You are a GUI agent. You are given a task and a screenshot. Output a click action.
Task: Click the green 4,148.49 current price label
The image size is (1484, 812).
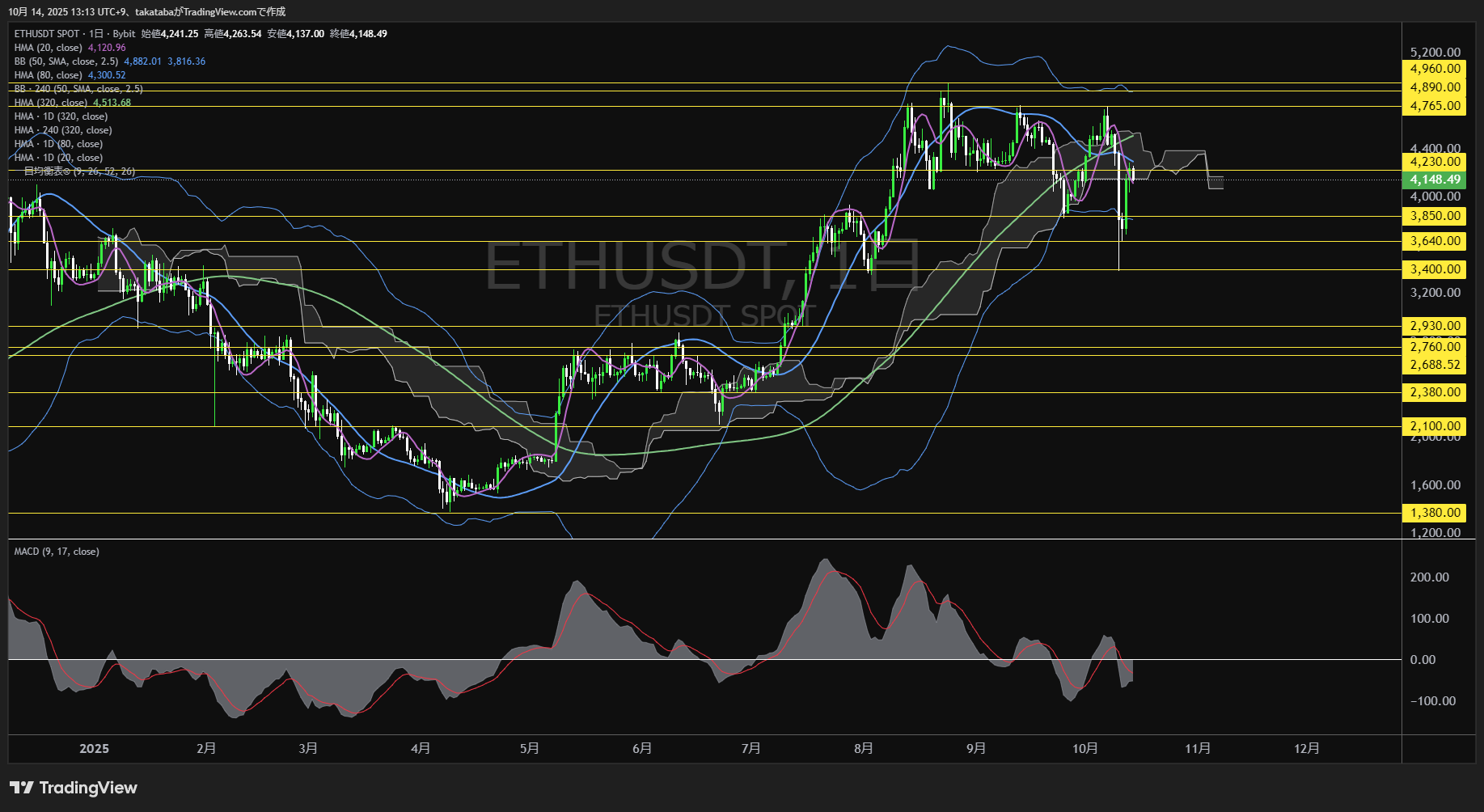point(1435,180)
